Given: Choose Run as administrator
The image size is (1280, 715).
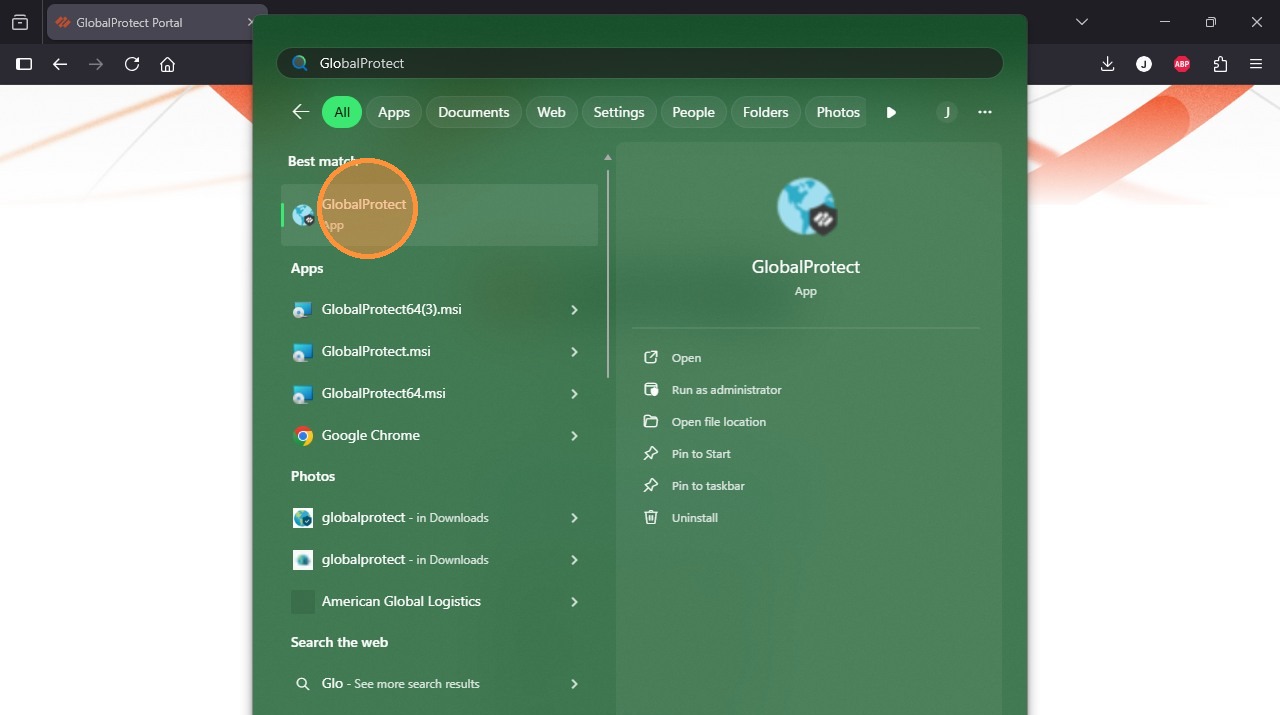Looking at the screenshot, I should coord(726,390).
